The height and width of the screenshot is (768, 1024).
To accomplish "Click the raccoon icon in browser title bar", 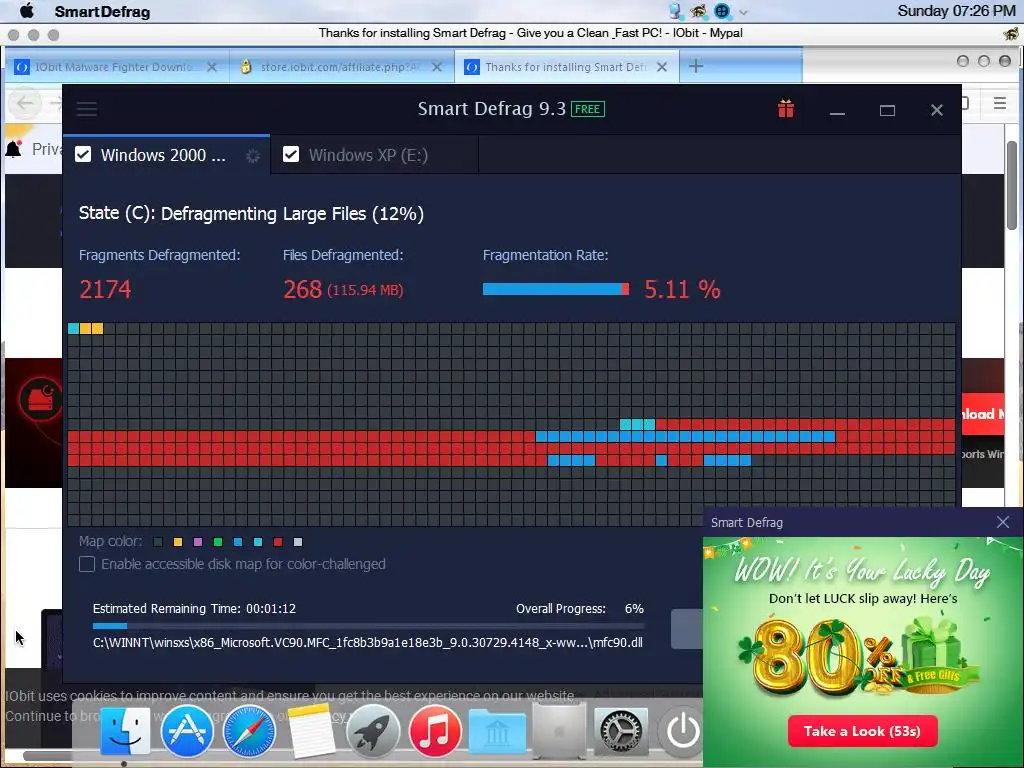I will tap(1011, 33).
